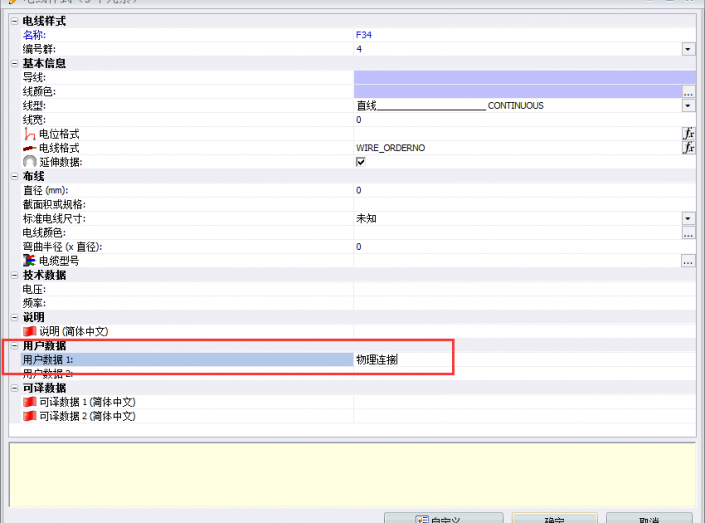Click the 用户数据 2 value field
The height and width of the screenshot is (523, 705).
click(525, 374)
